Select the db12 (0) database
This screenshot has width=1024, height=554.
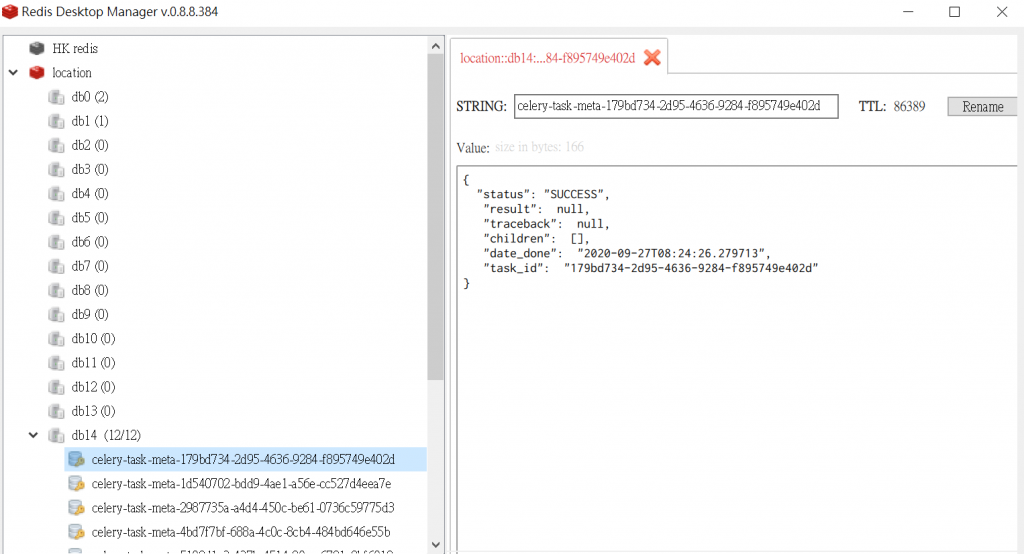pos(93,387)
